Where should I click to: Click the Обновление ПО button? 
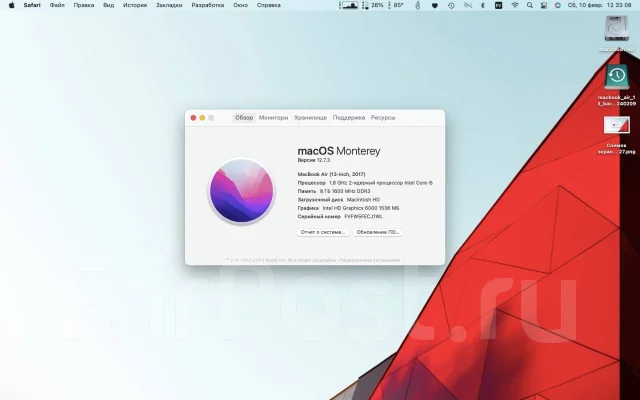click(378, 232)
